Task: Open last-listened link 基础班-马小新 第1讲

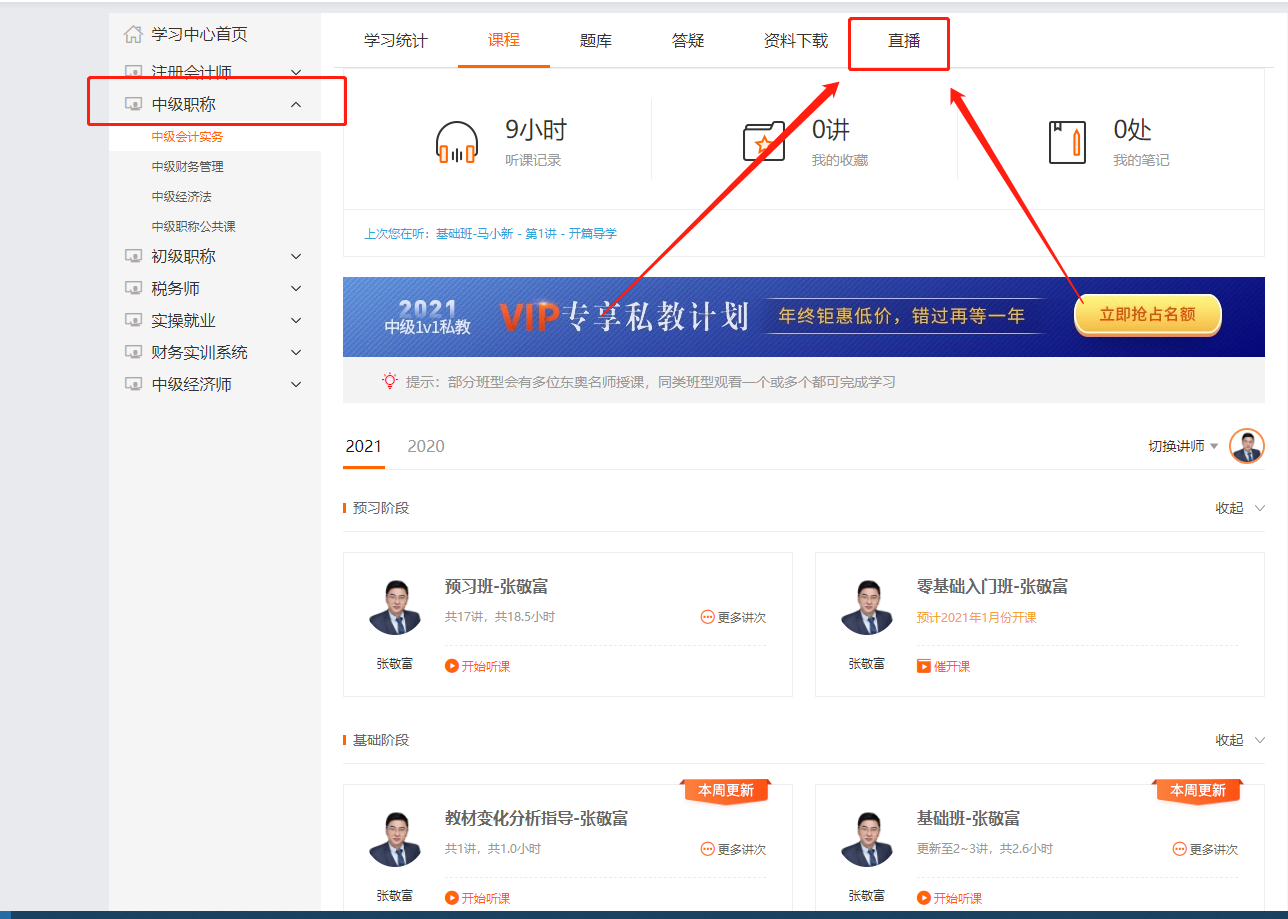Action: click(x=526, y=233)
